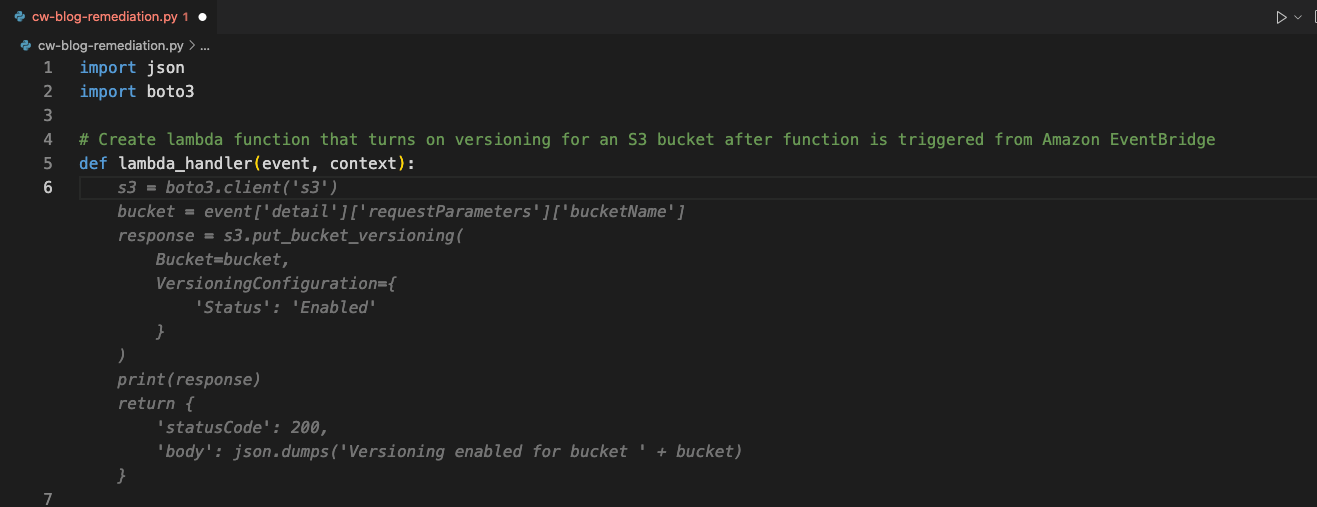Click the split editor icon

click(x=1313, y=17)
